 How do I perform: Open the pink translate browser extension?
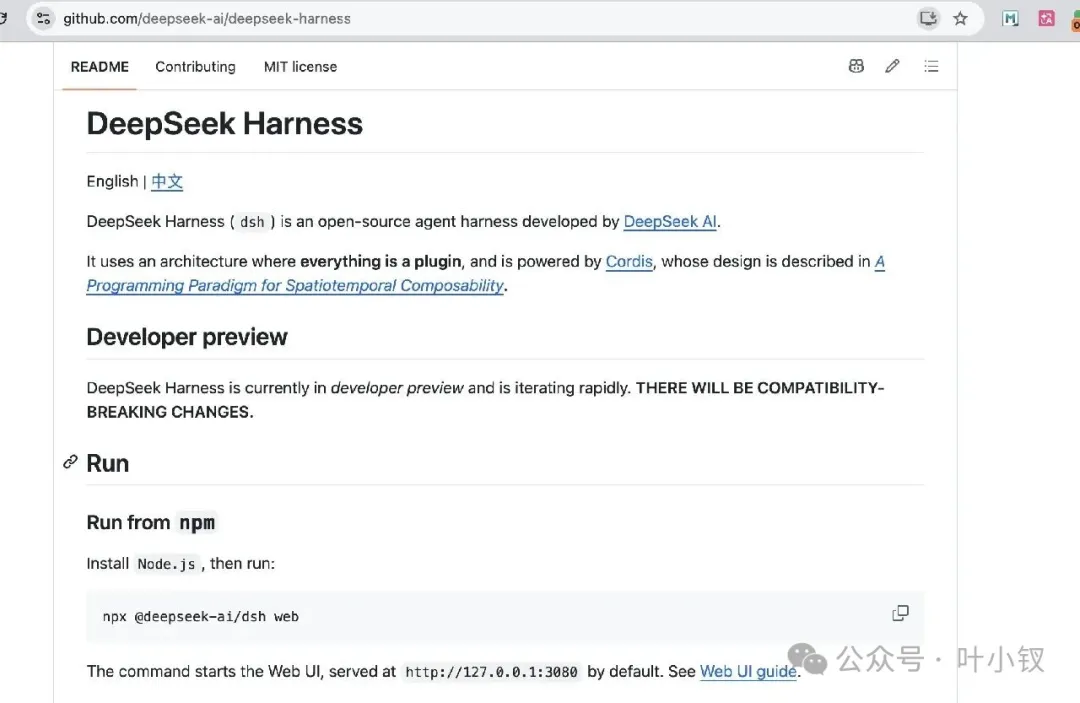(x=1046, y=19)
